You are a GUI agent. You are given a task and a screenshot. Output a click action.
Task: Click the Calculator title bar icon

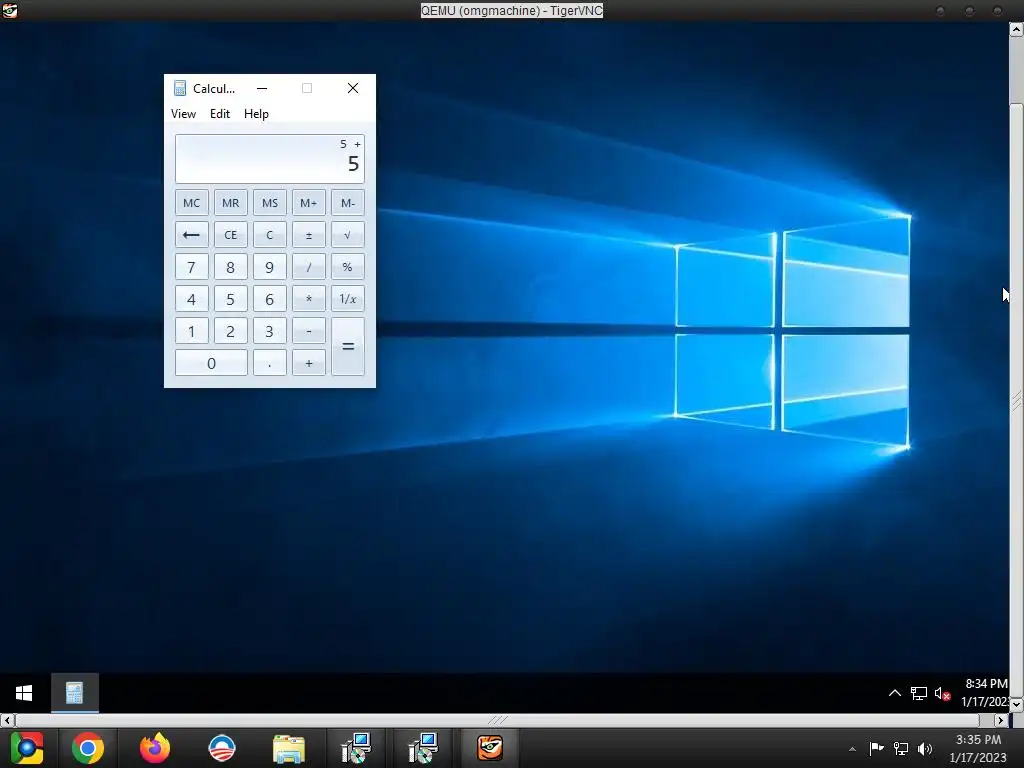180,88
